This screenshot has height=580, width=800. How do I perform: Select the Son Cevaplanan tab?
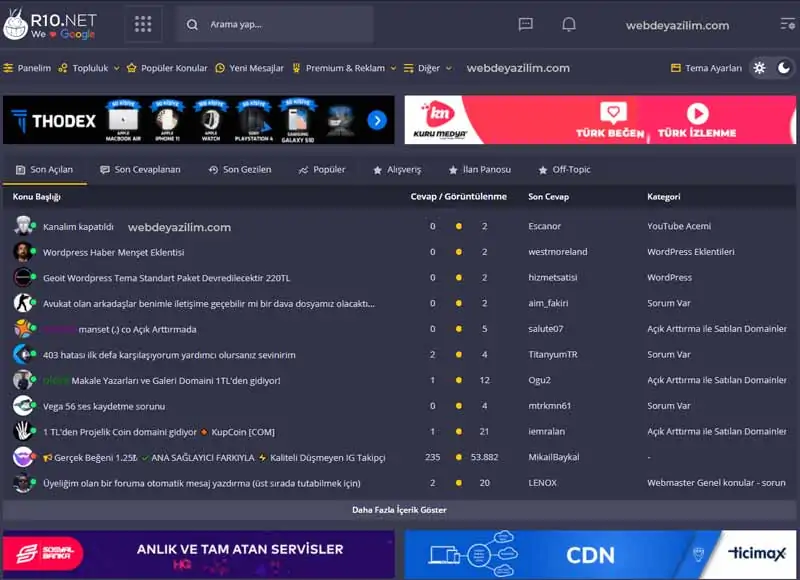(x=140, y=170)
